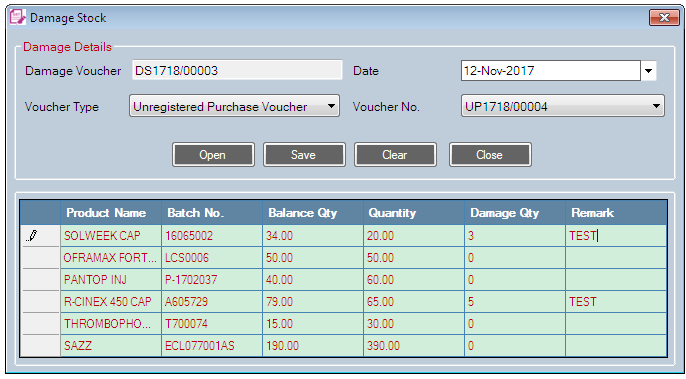The height and width of the screenshot is (379, 686).
Task: Click balance quantity 190.00
Action: [x=313, y=346]
